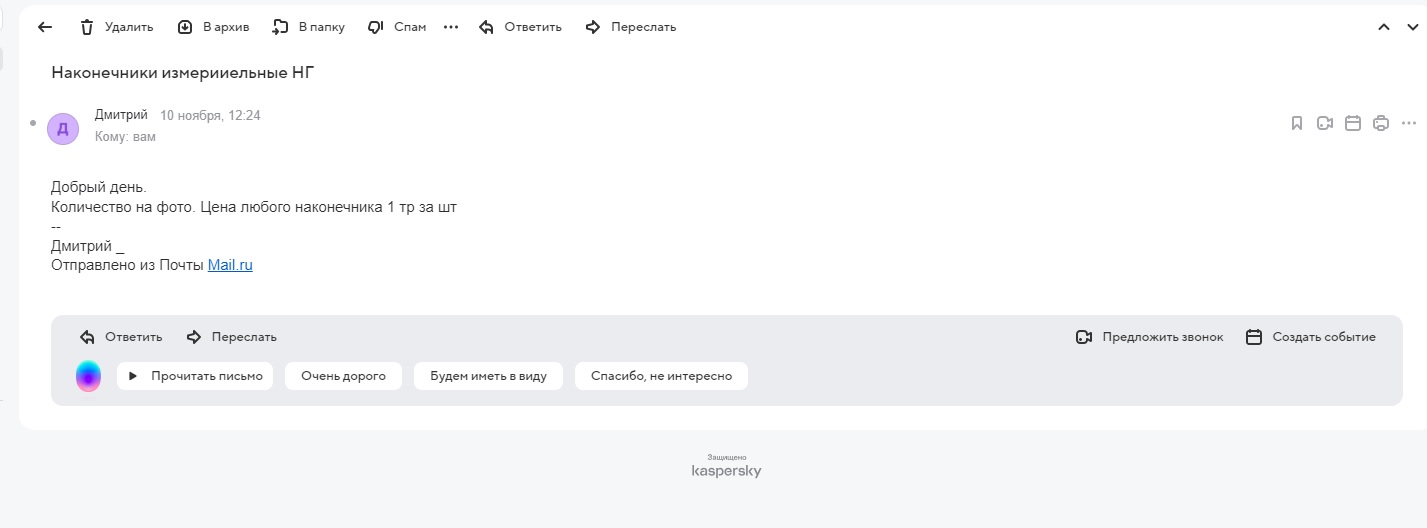
Task: Print the email with printer icon
Action: click(1381, 123)
